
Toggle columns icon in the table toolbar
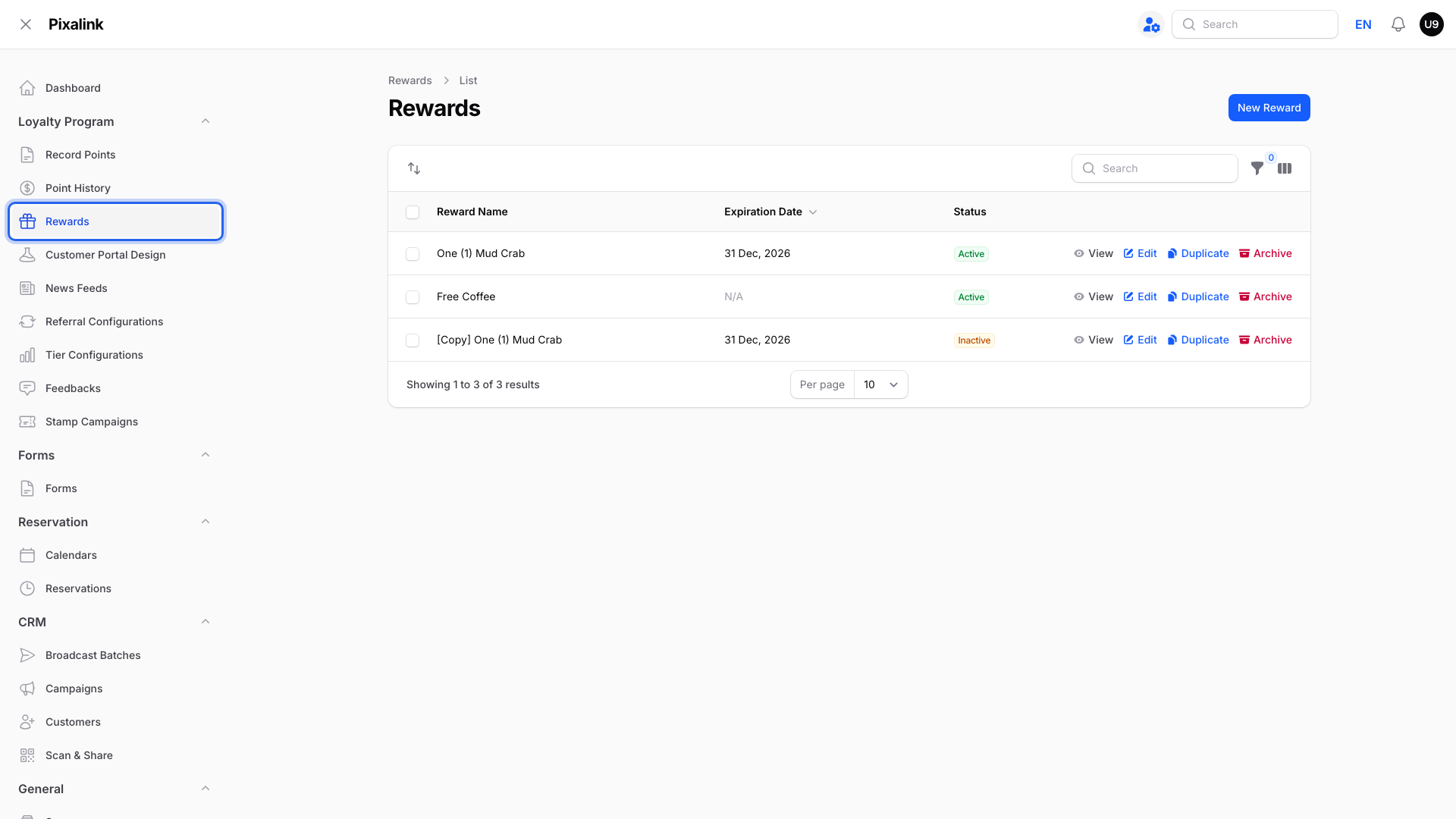click(1285, 168)
